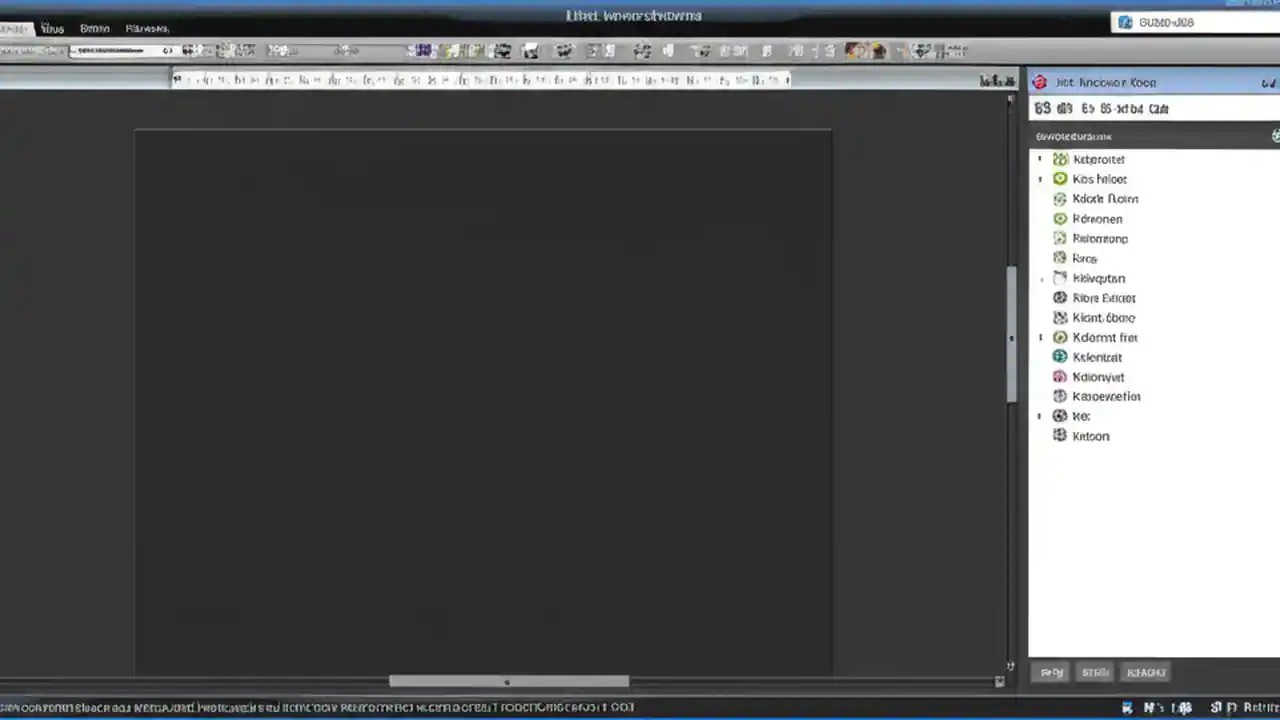The height and width of the screenshot is (720, 1280).
Task: Click the icon next to Kdermt fret entry
Action: [x=1060, y=337]
